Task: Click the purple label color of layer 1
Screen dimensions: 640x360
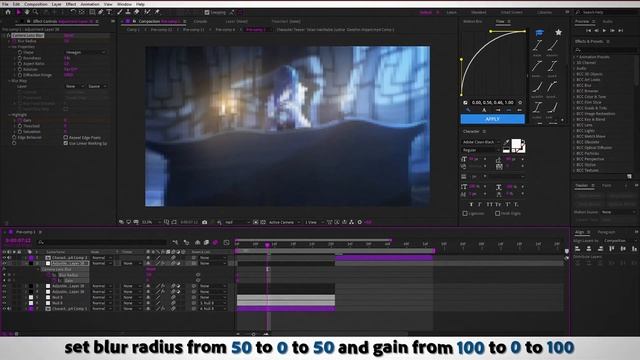Action: 31,258
